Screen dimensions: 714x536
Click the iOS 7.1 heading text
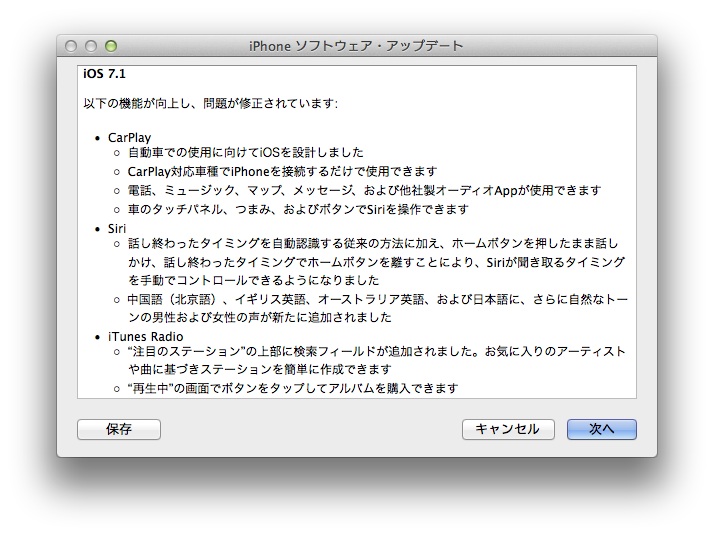104,74
